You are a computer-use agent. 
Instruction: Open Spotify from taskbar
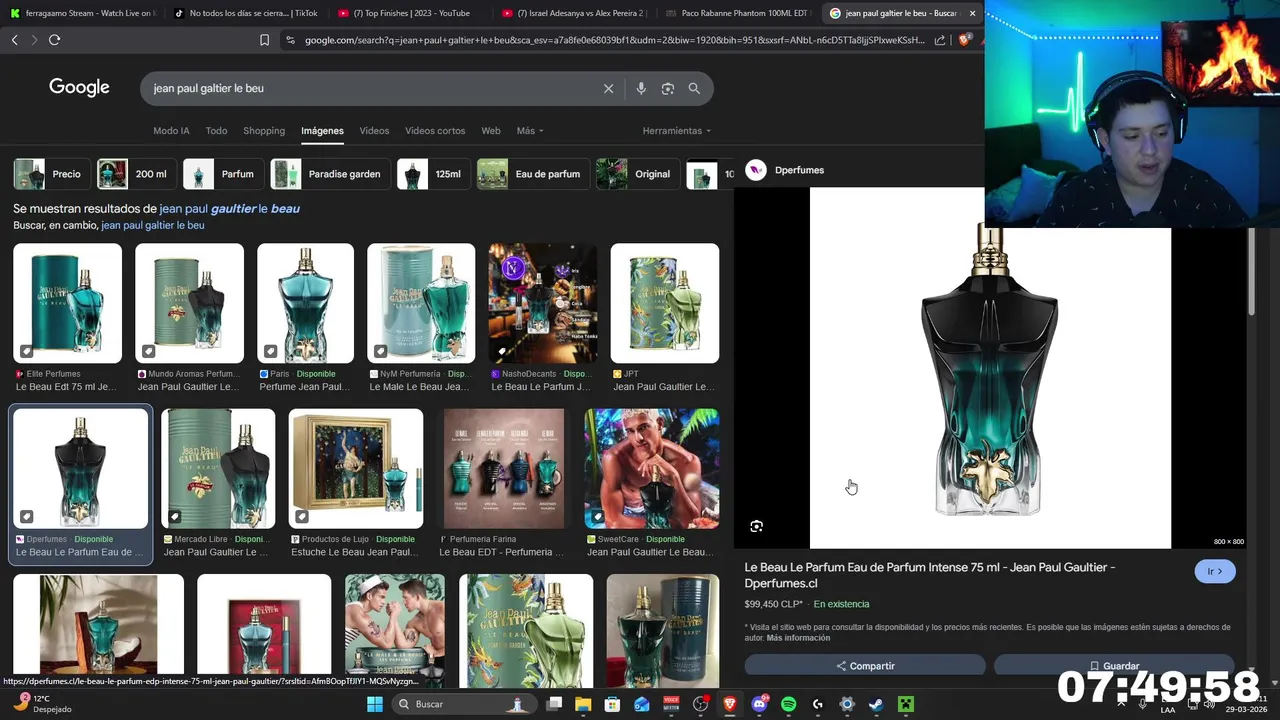[788, 704]
